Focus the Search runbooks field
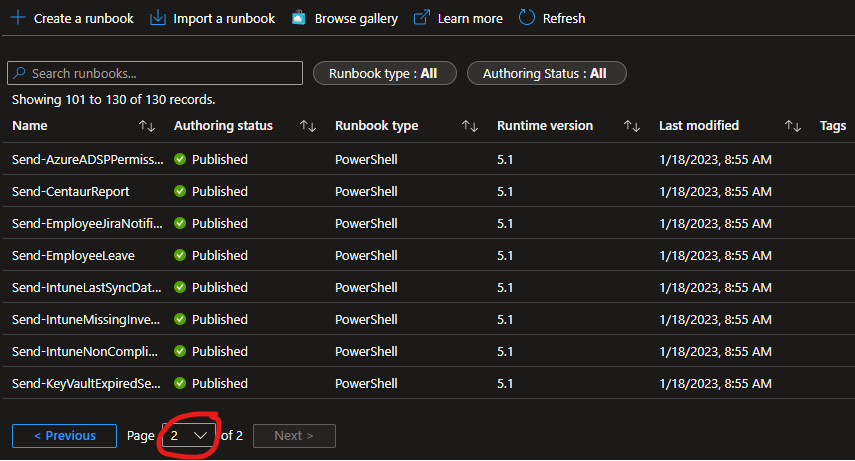 [155, 73]
